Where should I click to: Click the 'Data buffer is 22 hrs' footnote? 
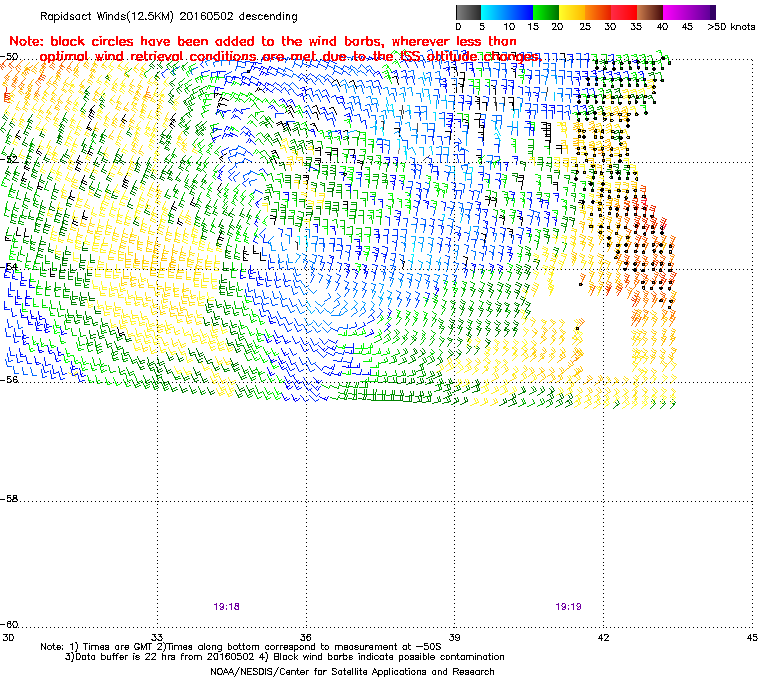tap(285, 657)
